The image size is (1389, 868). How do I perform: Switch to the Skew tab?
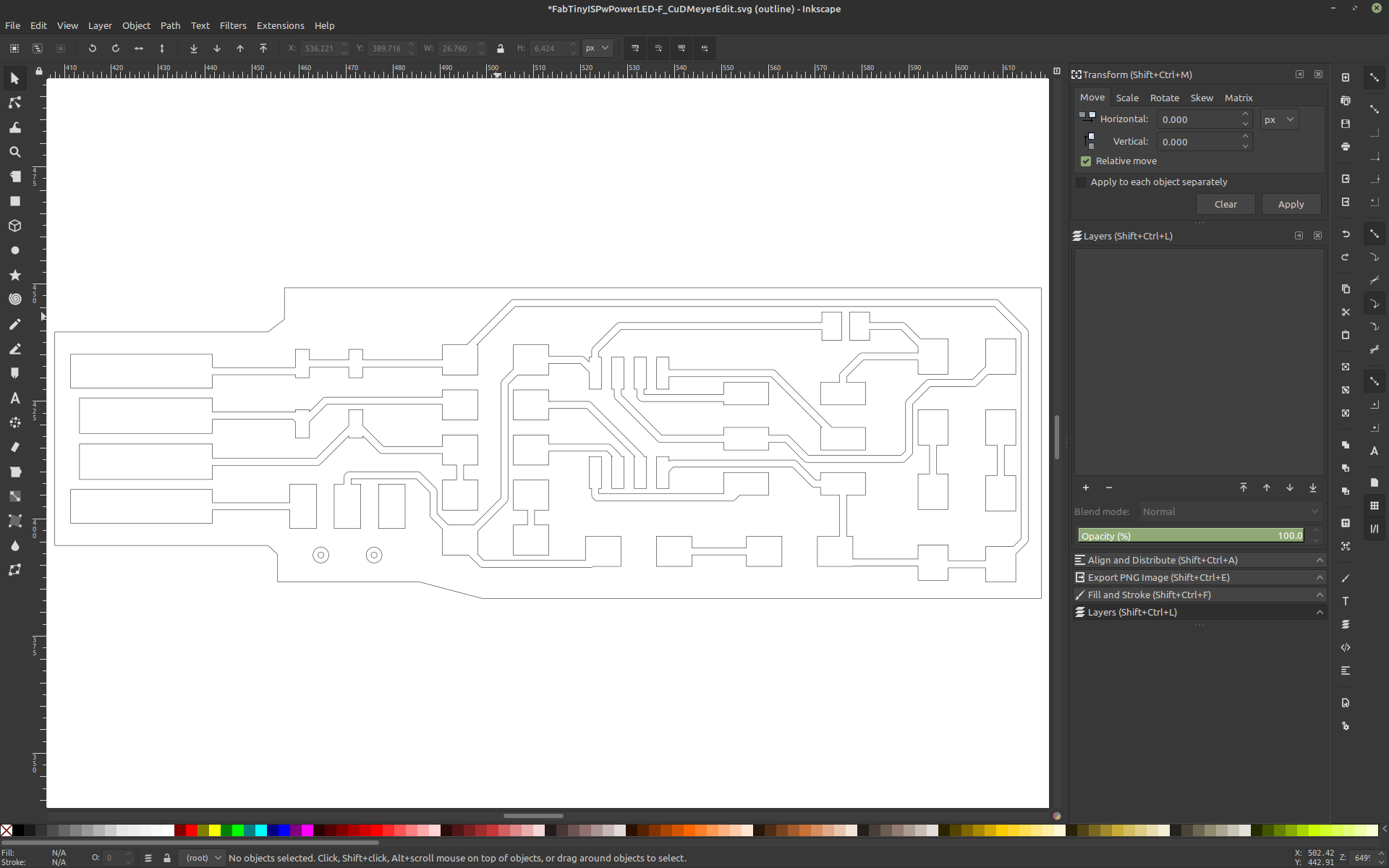[1202, 98]
